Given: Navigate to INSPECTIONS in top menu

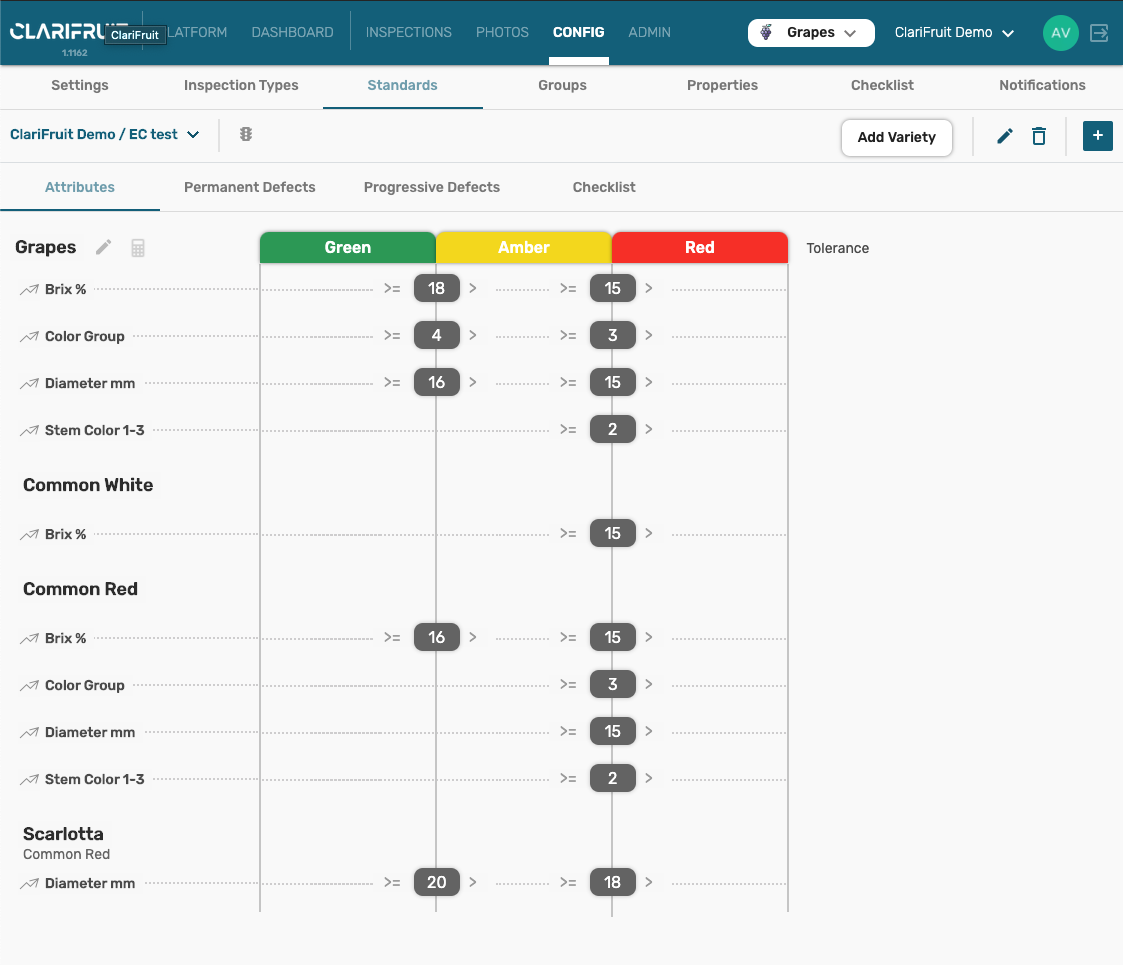Looking at the screenshot, I should [408, 32].
